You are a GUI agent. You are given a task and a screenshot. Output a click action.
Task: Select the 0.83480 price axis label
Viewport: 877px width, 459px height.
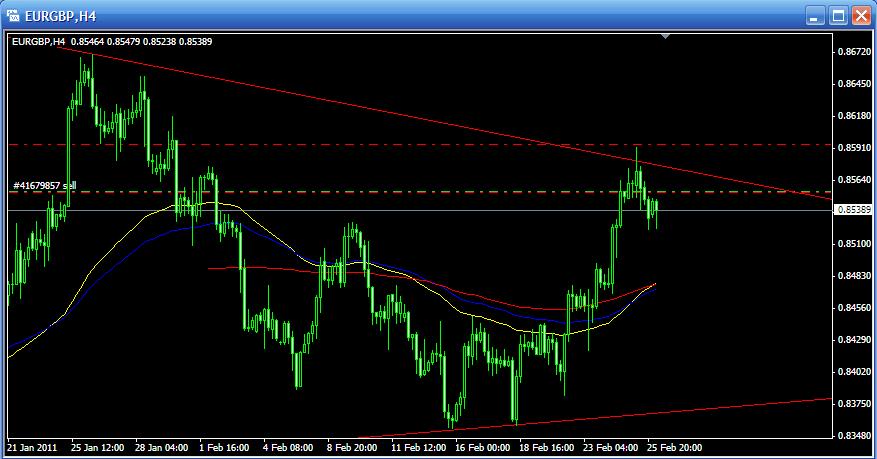853,436
